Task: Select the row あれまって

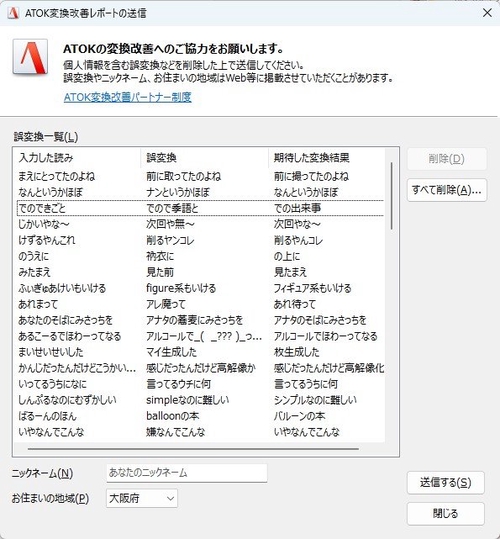Action: click(x=200, y=304)
